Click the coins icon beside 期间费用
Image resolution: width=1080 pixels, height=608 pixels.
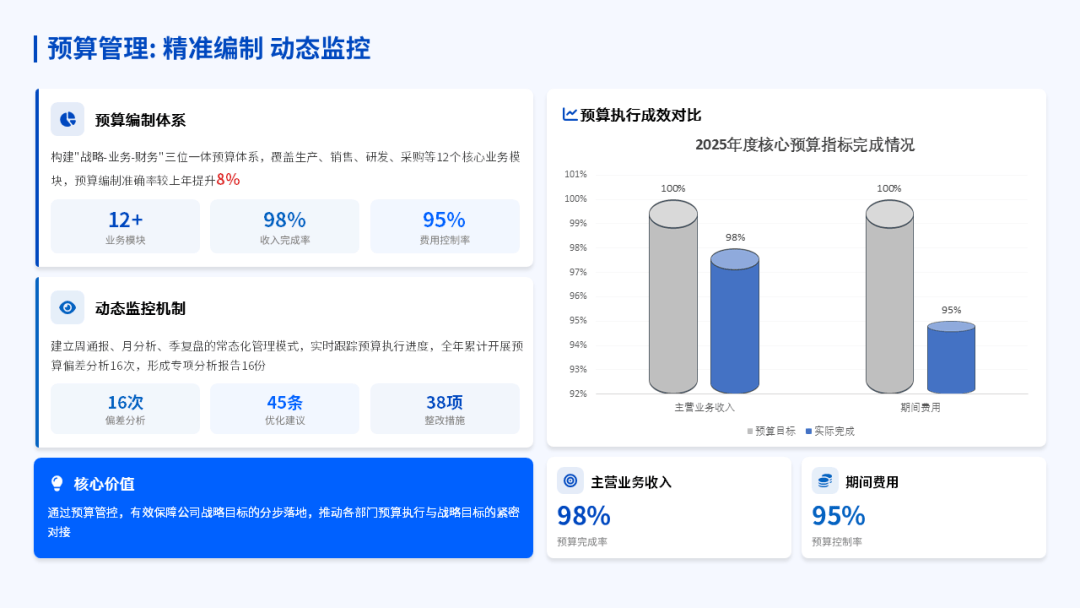[x=825, y=481]
